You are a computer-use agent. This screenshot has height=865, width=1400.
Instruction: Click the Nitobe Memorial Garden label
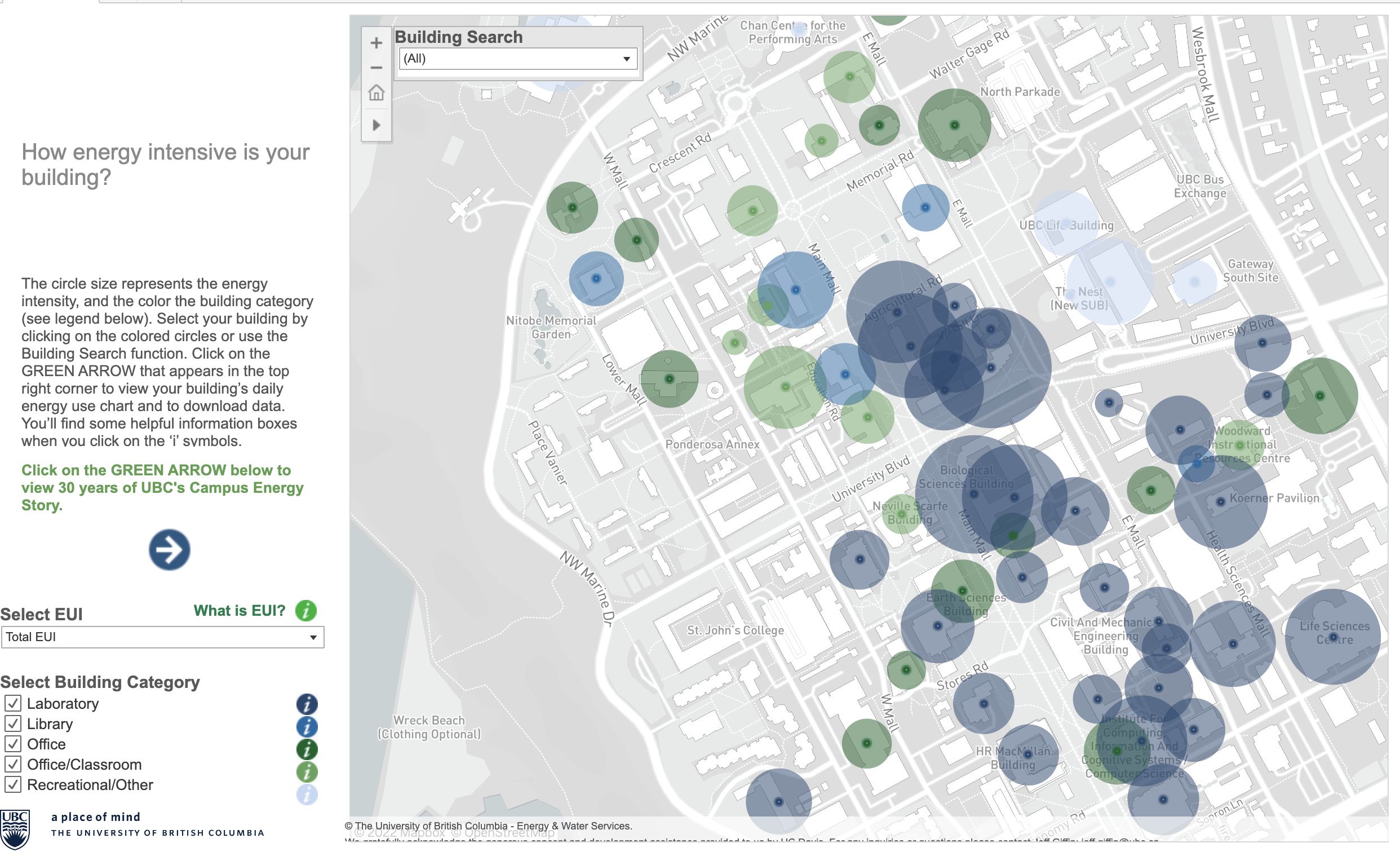[x=551, y=327]
